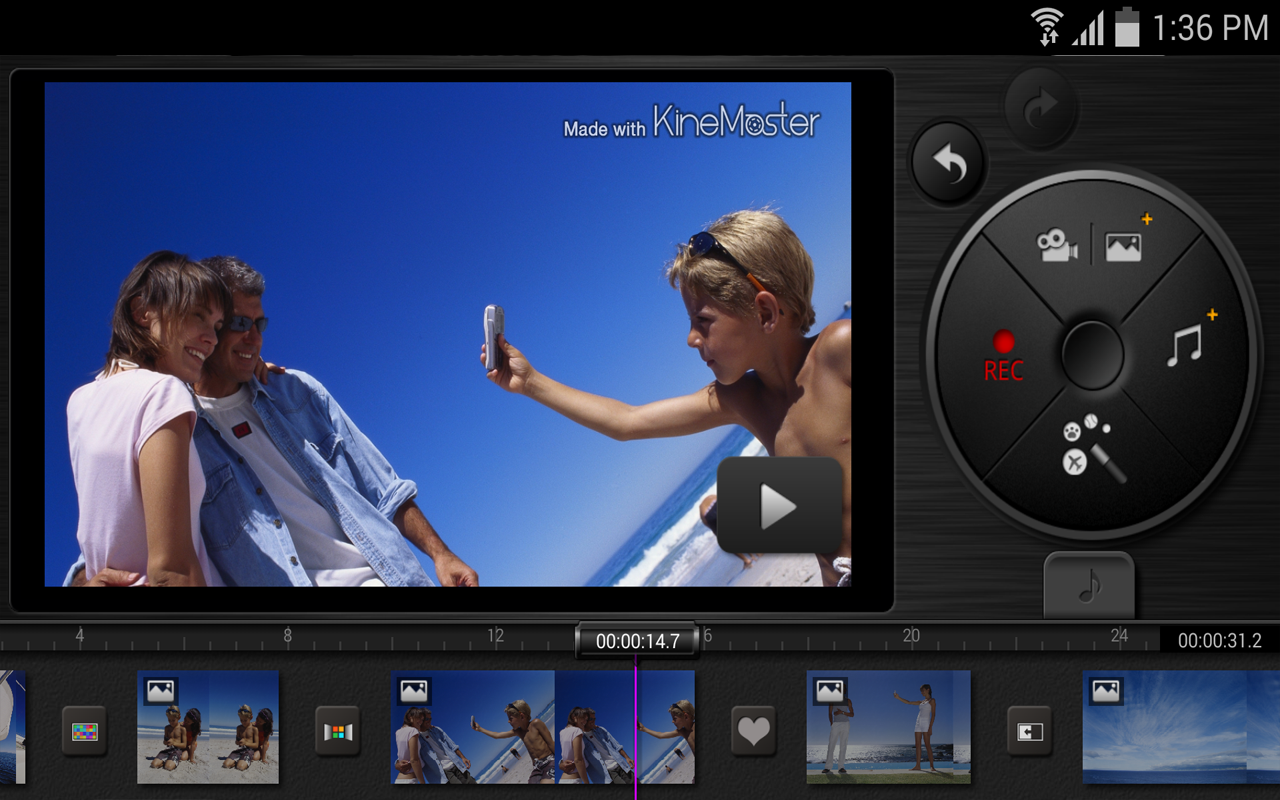Image resolution: width=1280 pixels, height=800 pixels.
Task: Click the timeline ruler at mark 8
Action: click(x=287, y=635)
